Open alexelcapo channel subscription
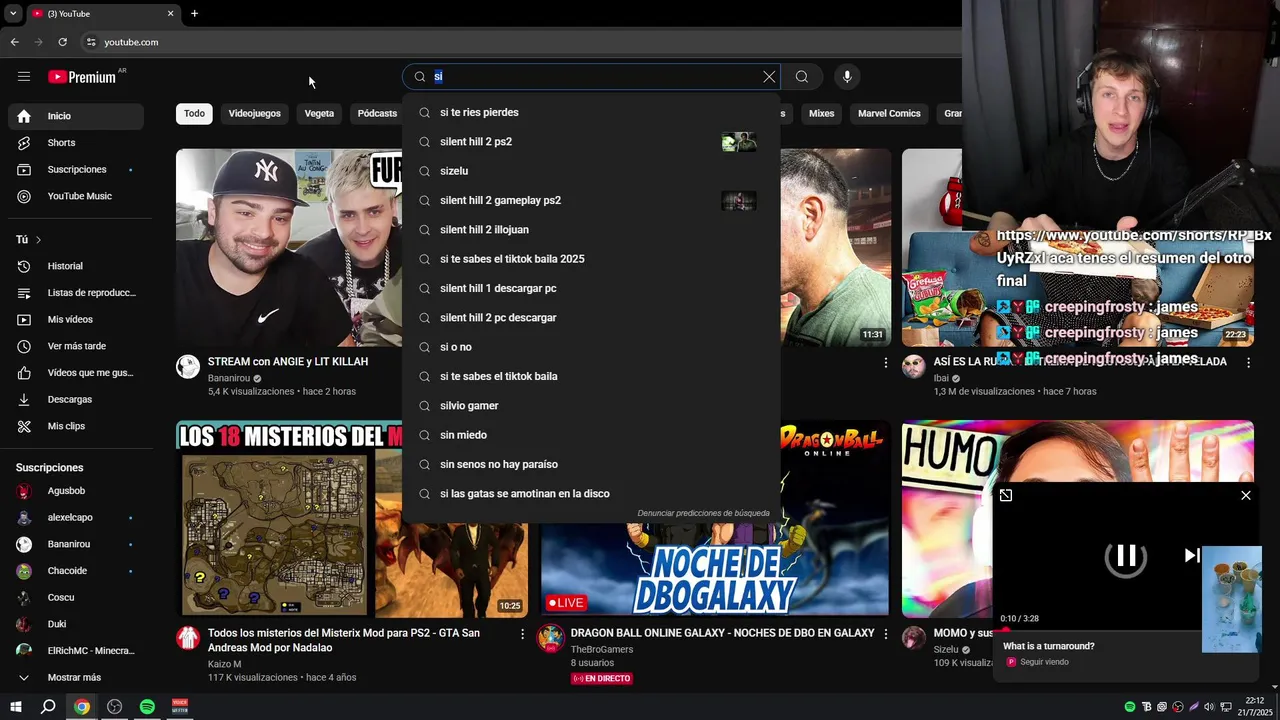The height and width of the screenshot is (720, 1280). (x=76, y=518)
